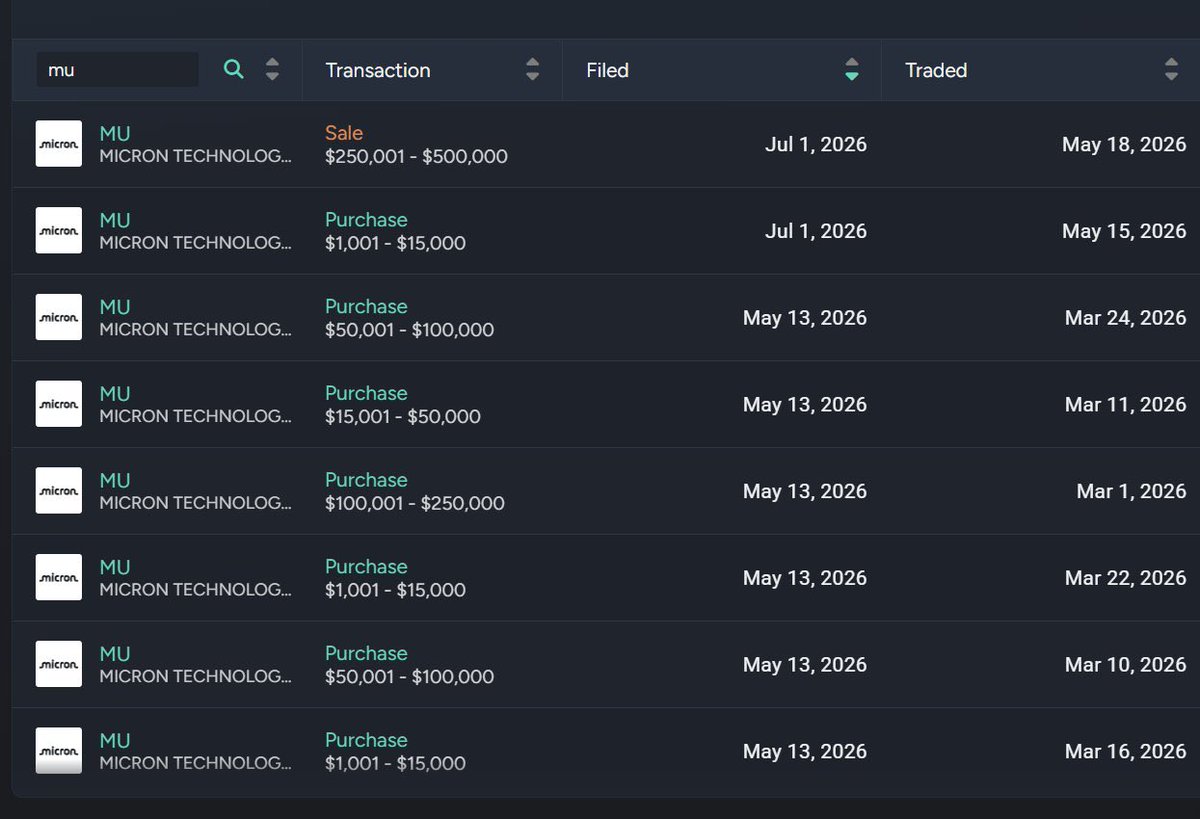This screenshot has height=819, width=1200.
Task: Toggle sort arrows on Filed column
Action: point(851,70)
